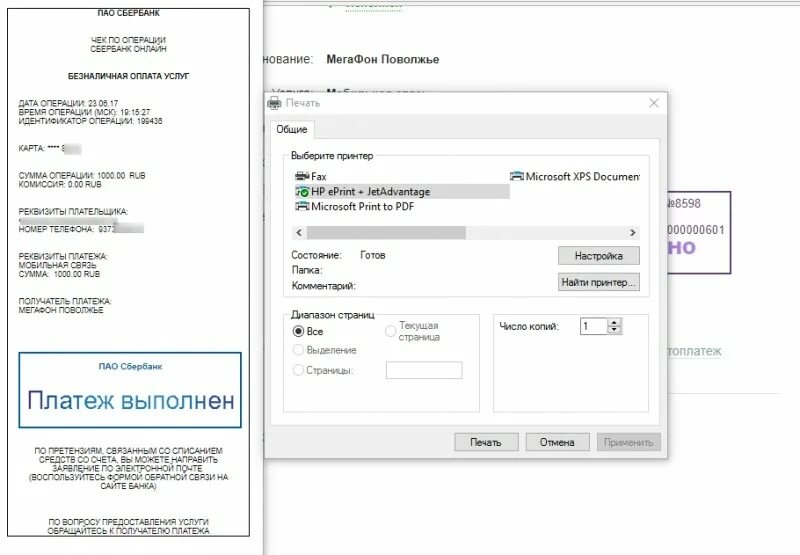The image size is (800, 555).
Task: Click the printer icon in the Print dialog title
Action: click(274, 103)
